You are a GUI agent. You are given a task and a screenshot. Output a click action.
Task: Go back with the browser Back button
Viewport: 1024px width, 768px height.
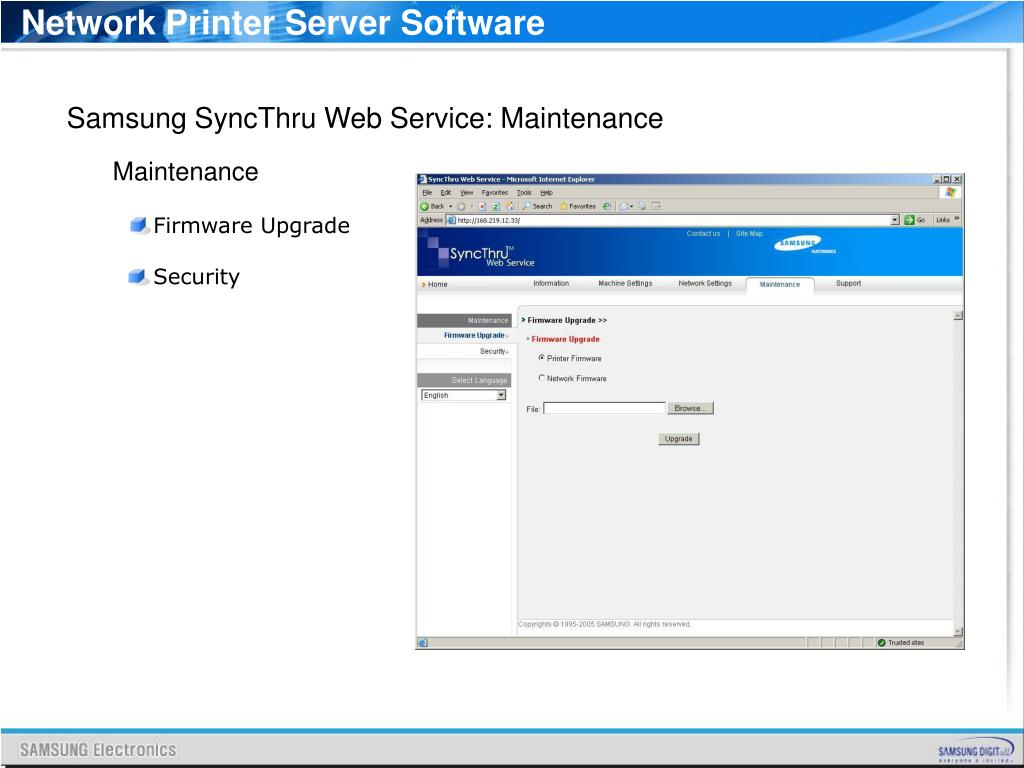click(x=432, y=206)
